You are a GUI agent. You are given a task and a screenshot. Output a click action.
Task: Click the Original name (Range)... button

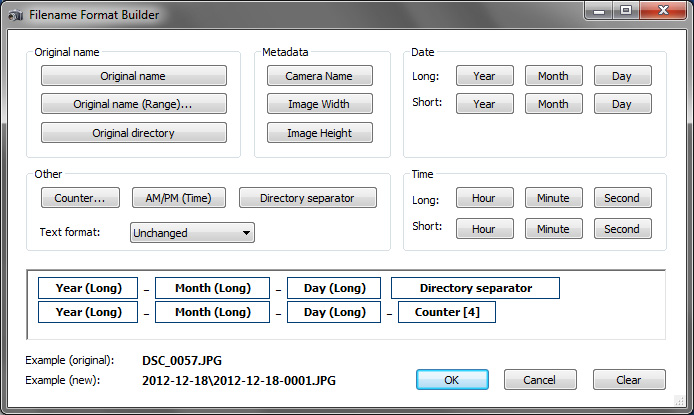tap(133, 104)
